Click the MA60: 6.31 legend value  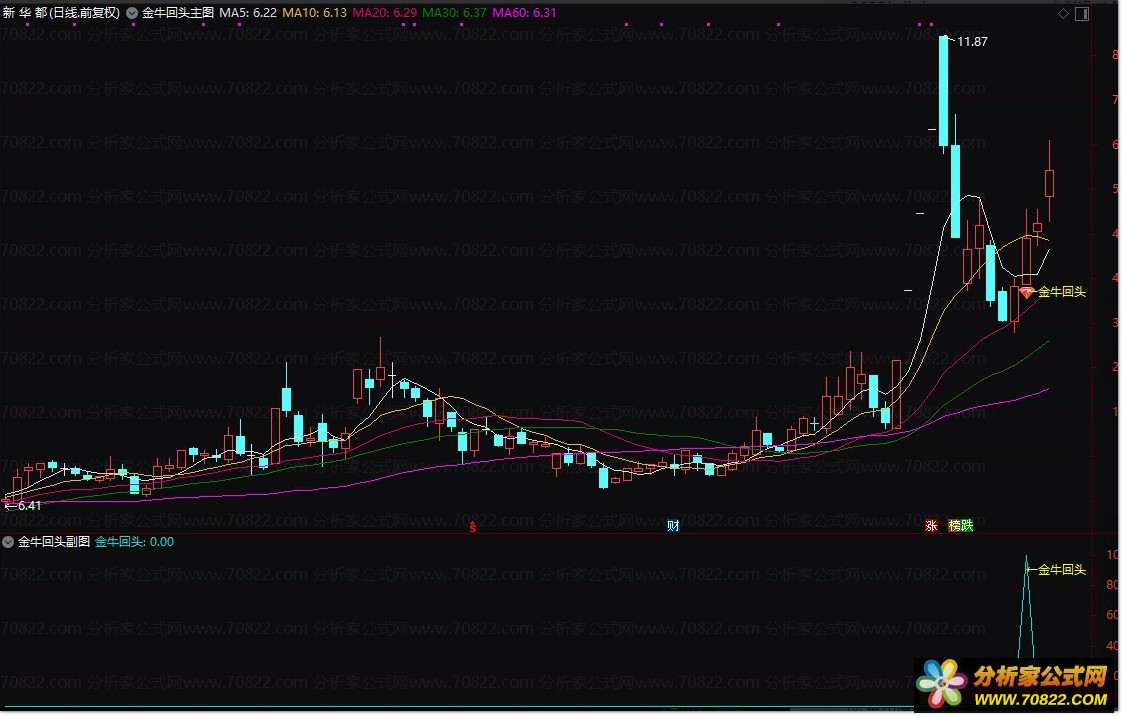pos(524,13)
